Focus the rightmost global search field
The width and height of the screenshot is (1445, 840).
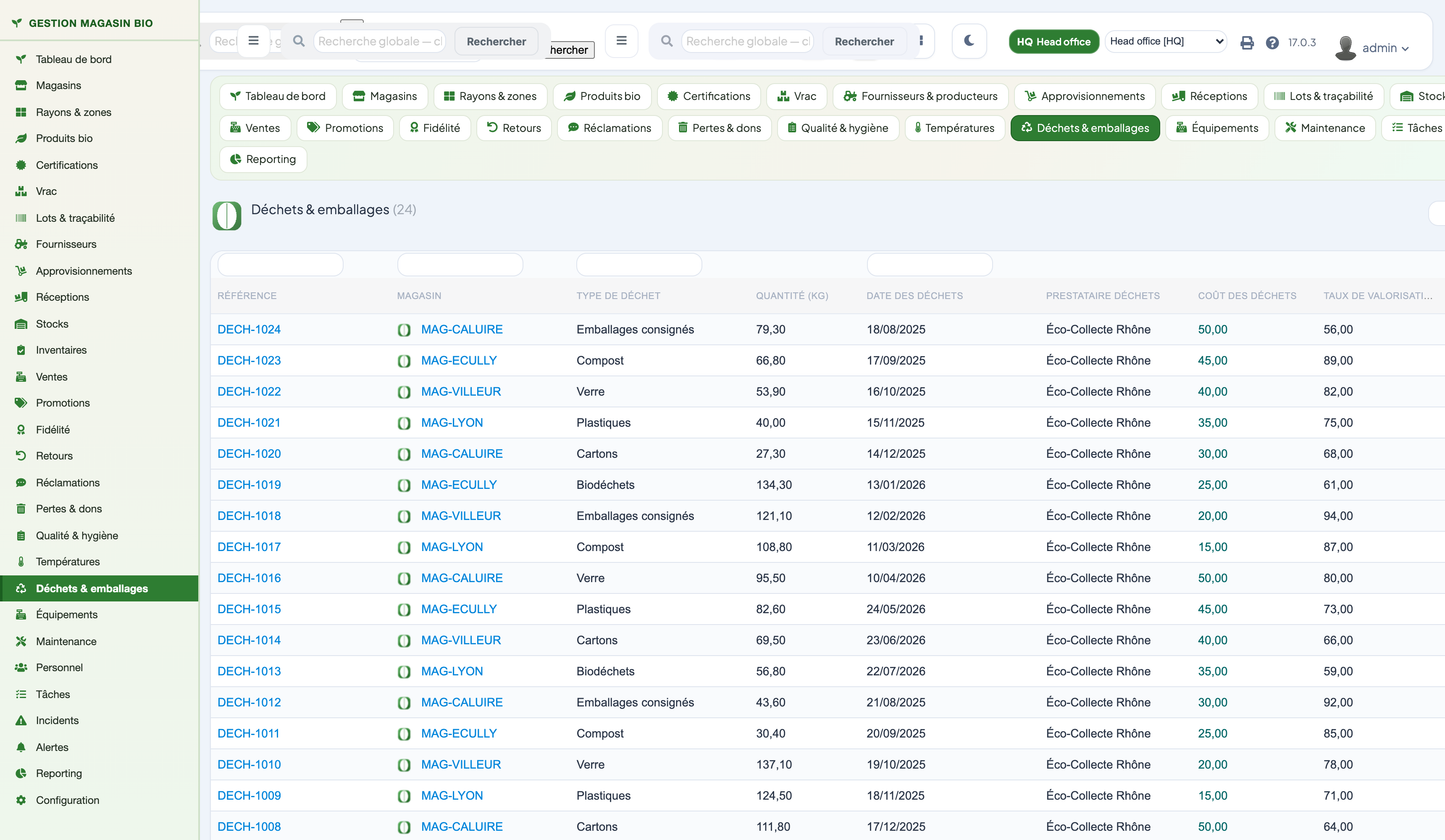(x=748, y=41)
